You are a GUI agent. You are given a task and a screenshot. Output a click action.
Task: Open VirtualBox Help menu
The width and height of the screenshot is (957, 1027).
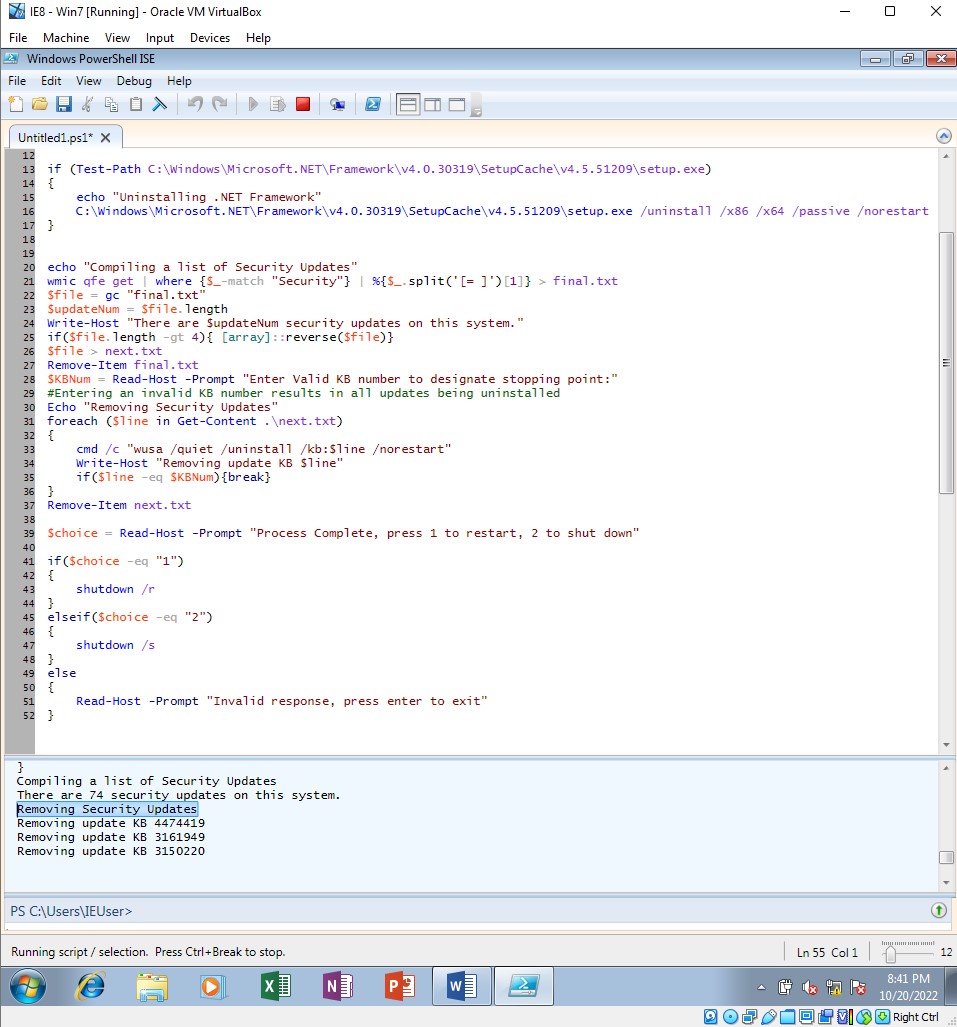[x=258, y=37]
